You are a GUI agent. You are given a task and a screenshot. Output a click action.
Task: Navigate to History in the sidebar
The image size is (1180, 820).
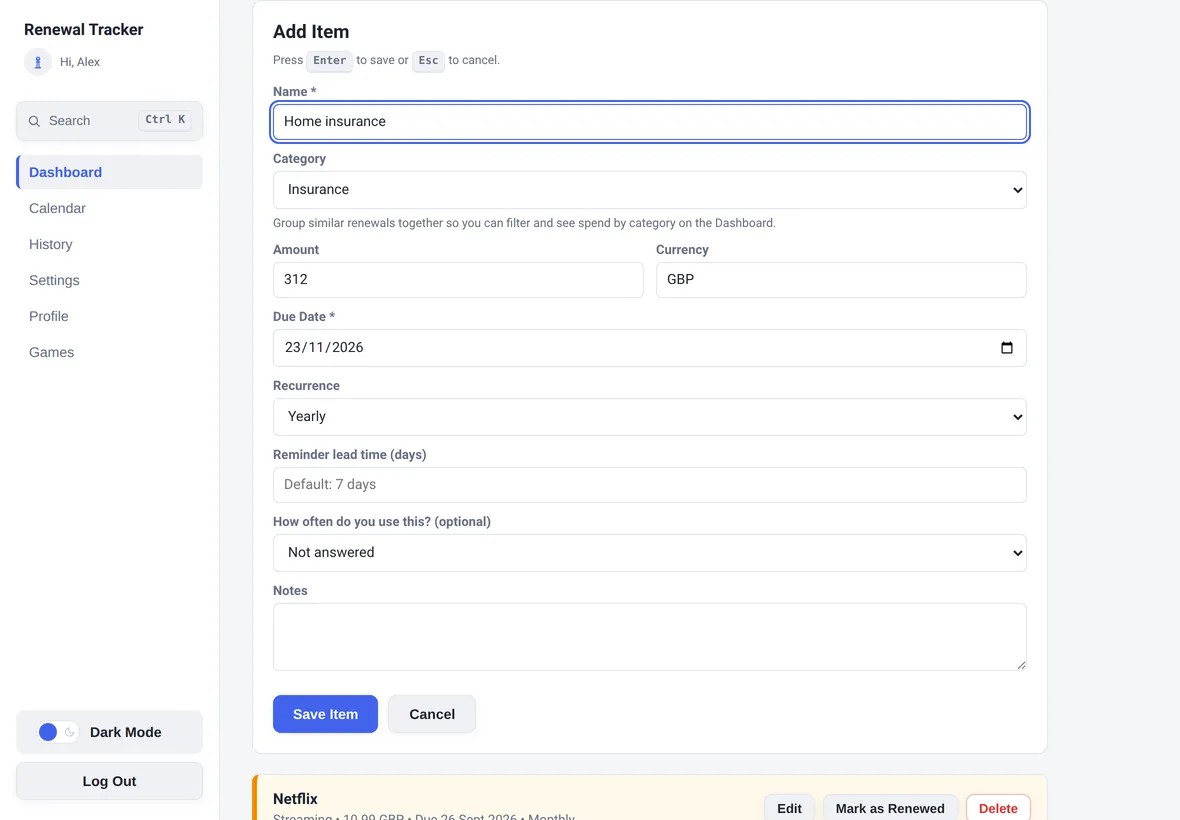pyautogui.click(x=109, y=244)
